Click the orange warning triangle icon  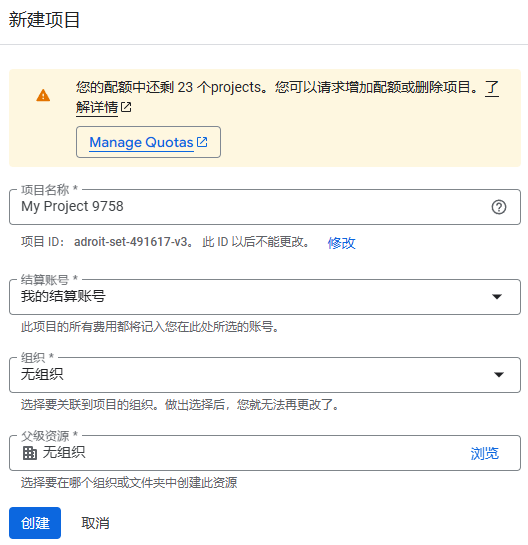(43, 95)
